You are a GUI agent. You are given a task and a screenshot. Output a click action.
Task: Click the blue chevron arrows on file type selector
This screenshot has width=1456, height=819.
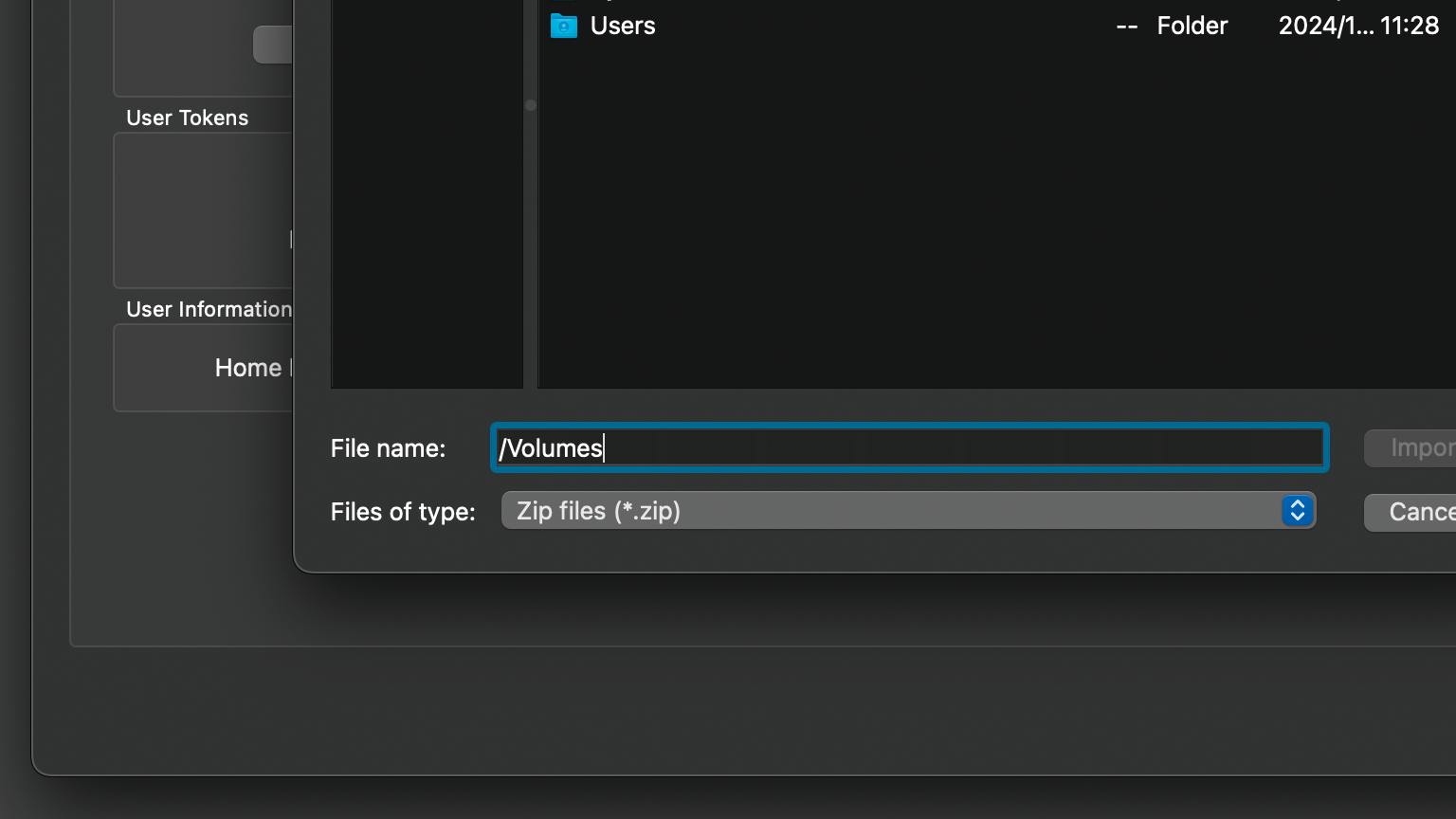(x=1297, y=511)
